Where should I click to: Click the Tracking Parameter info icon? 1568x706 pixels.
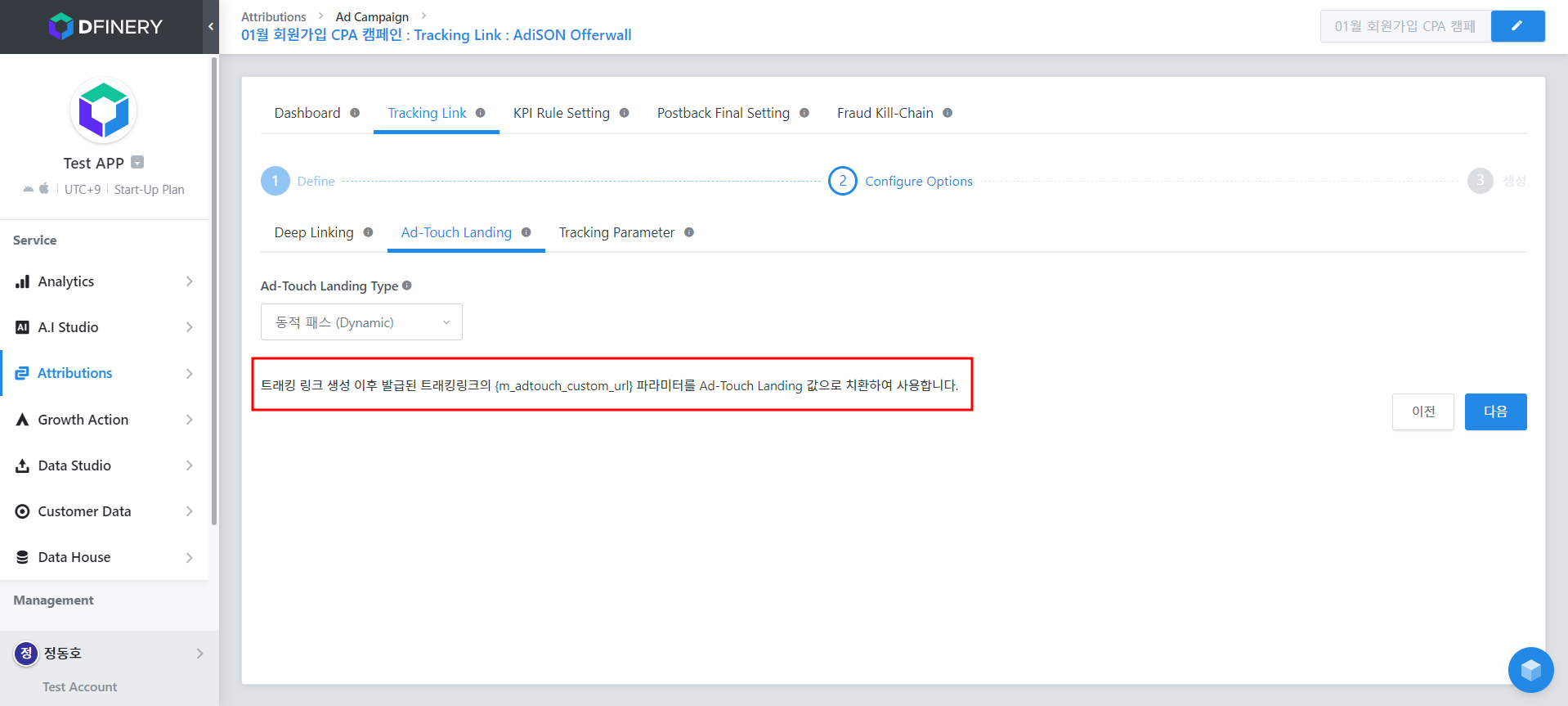(x=689, y=232)
